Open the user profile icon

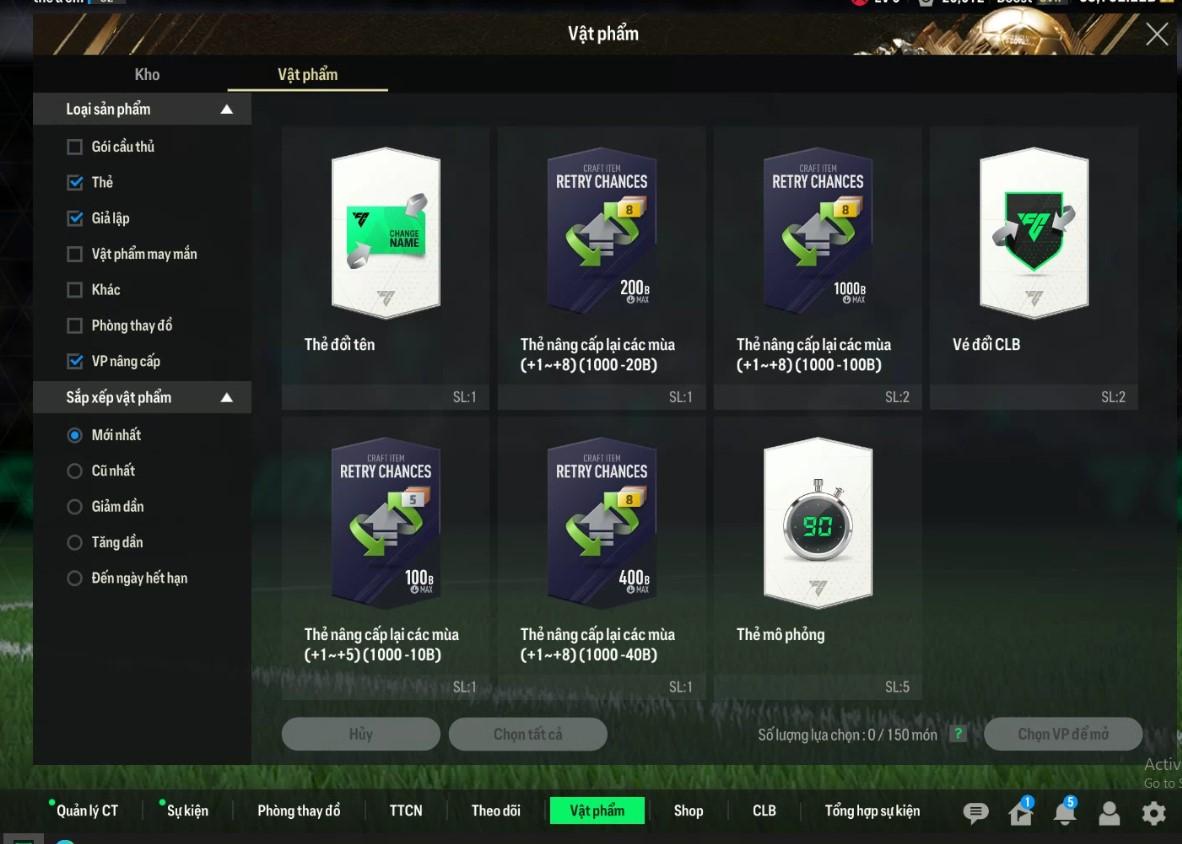(x=1109, y=812)
